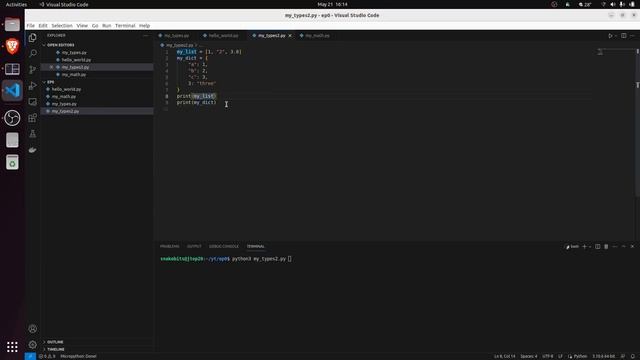The width and height of the screenshot is (640, 360).
Task: Click UTF-8 encoding in status bar
Action: coord(548,356)
